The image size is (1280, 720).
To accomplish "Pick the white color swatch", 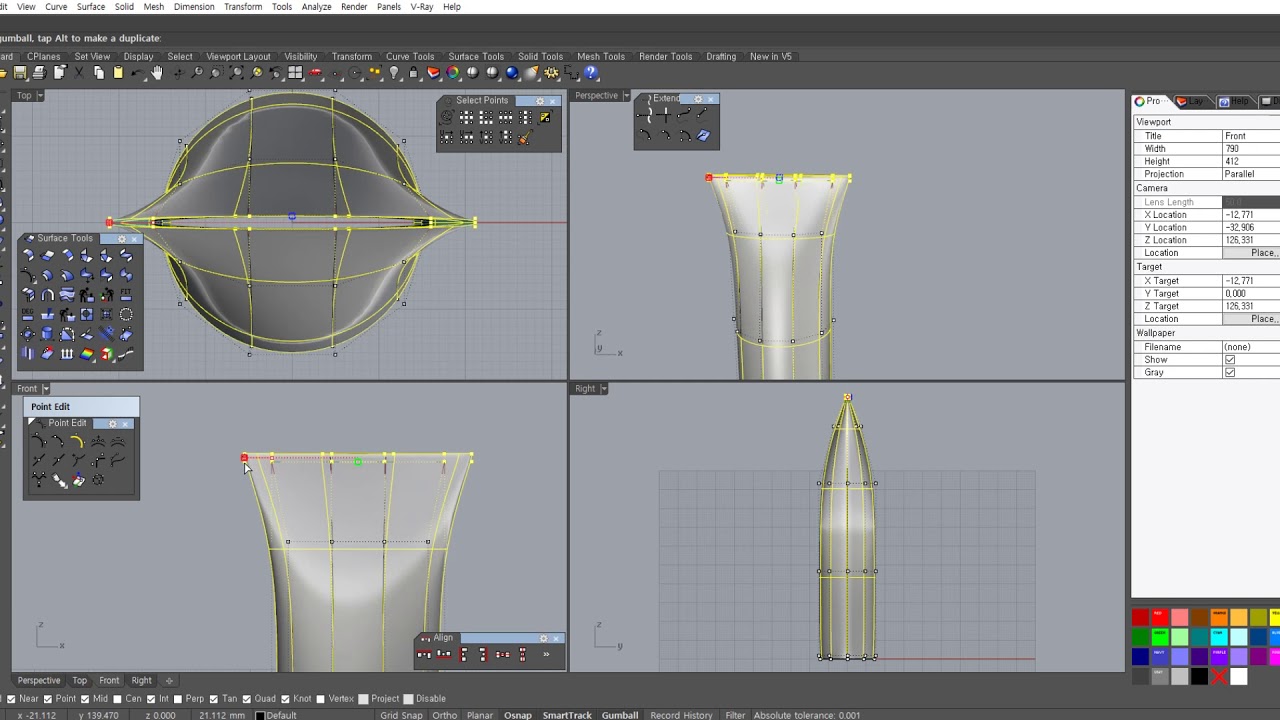I will (x=1239, y=677).
